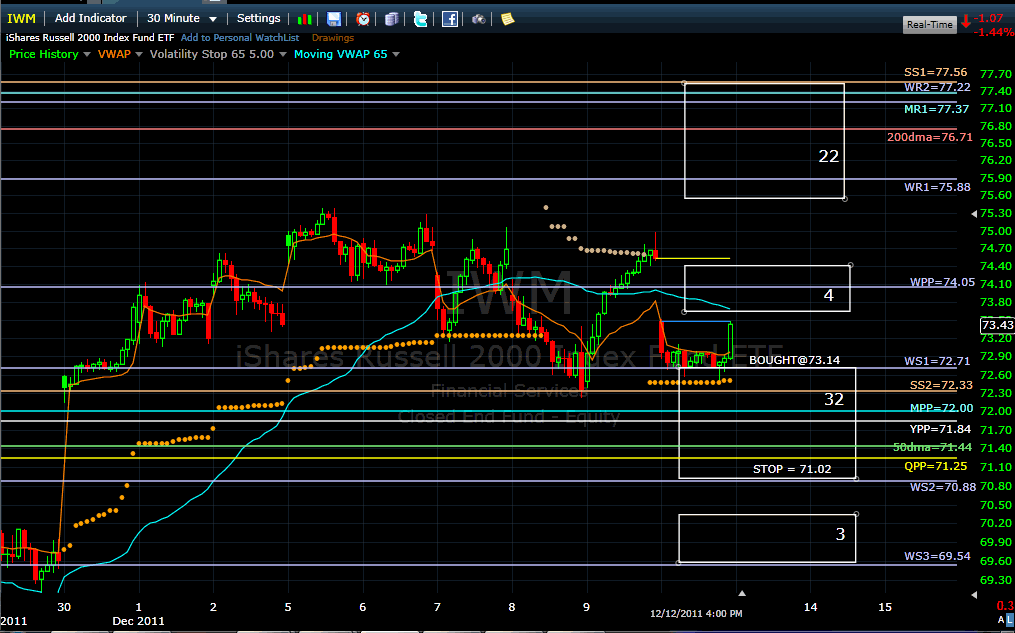Click the Add to Personal WatchList link
Screen dimensions: 1015x633
point(240,38)
